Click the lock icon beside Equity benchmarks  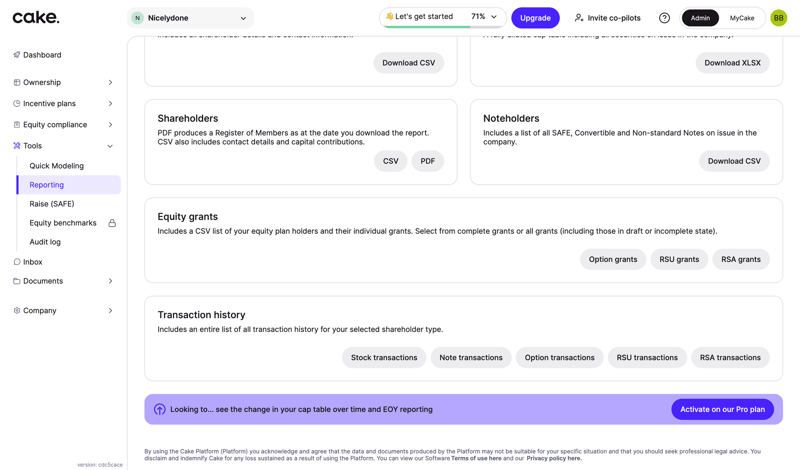[x=112, y=223]
